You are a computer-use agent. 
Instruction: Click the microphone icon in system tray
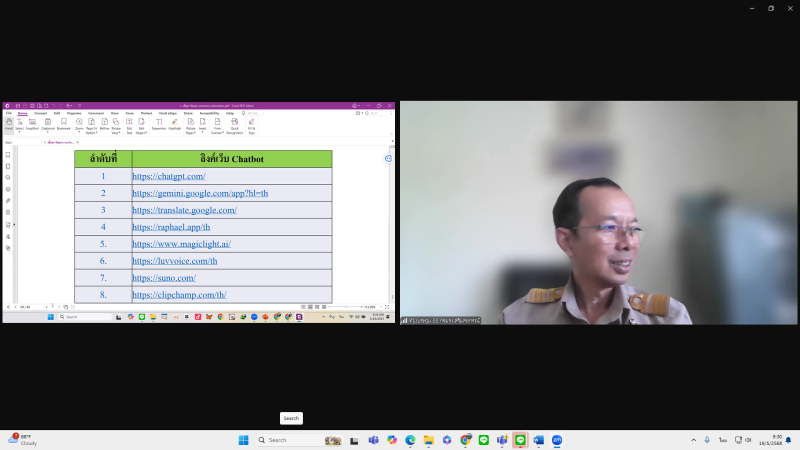[x=707, y=440]
